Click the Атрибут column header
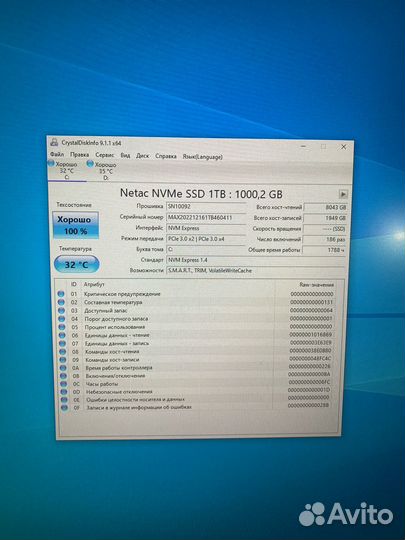Image resolution: width=405 pixels, height=540 pixels. [x=94, y=284]
